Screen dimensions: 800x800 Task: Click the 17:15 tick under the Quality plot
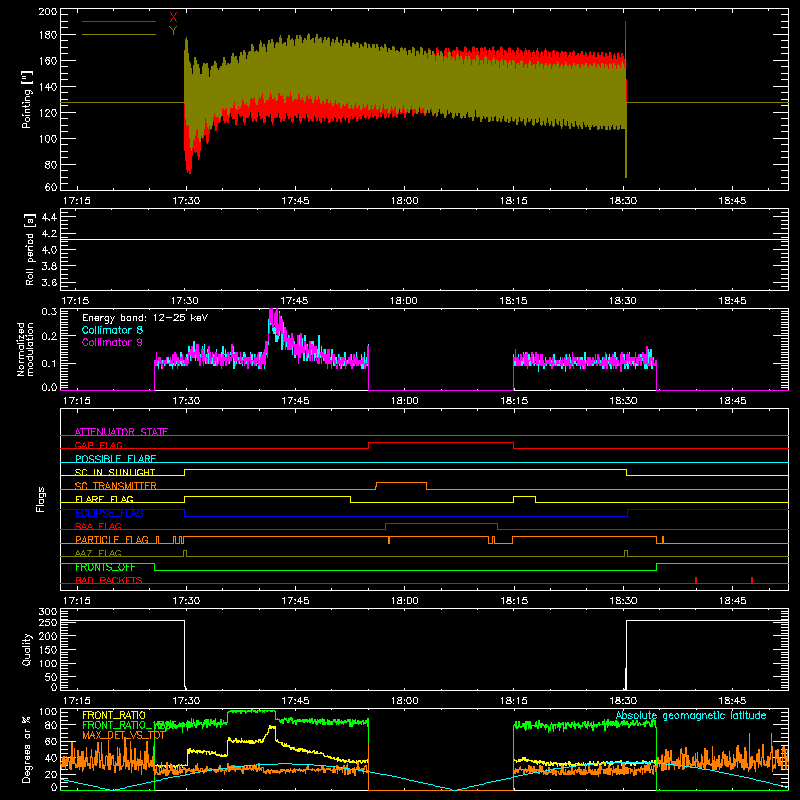[x=76, y=701]
